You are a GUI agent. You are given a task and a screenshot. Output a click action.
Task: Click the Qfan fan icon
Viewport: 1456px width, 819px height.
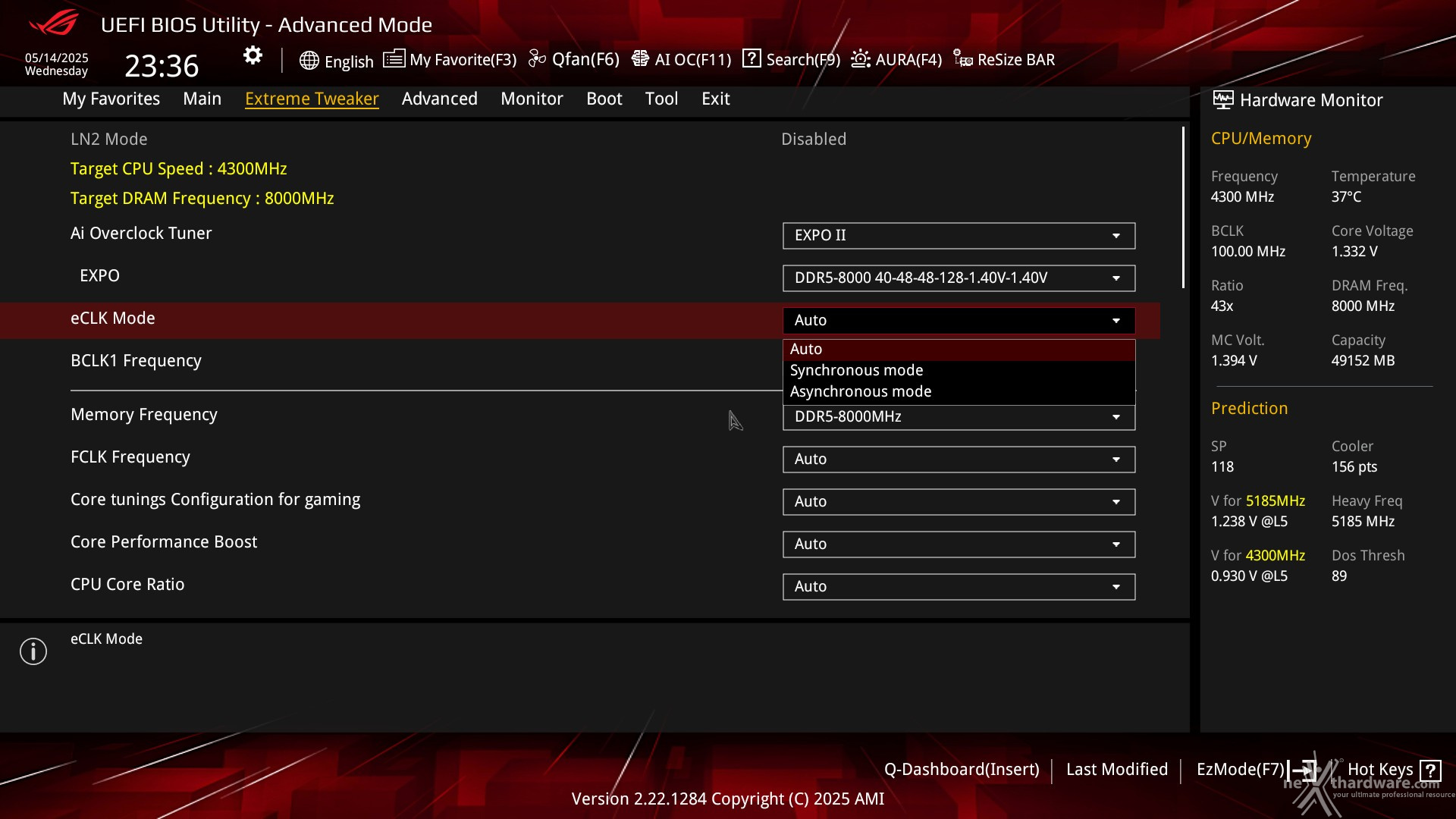click(537, 58)
